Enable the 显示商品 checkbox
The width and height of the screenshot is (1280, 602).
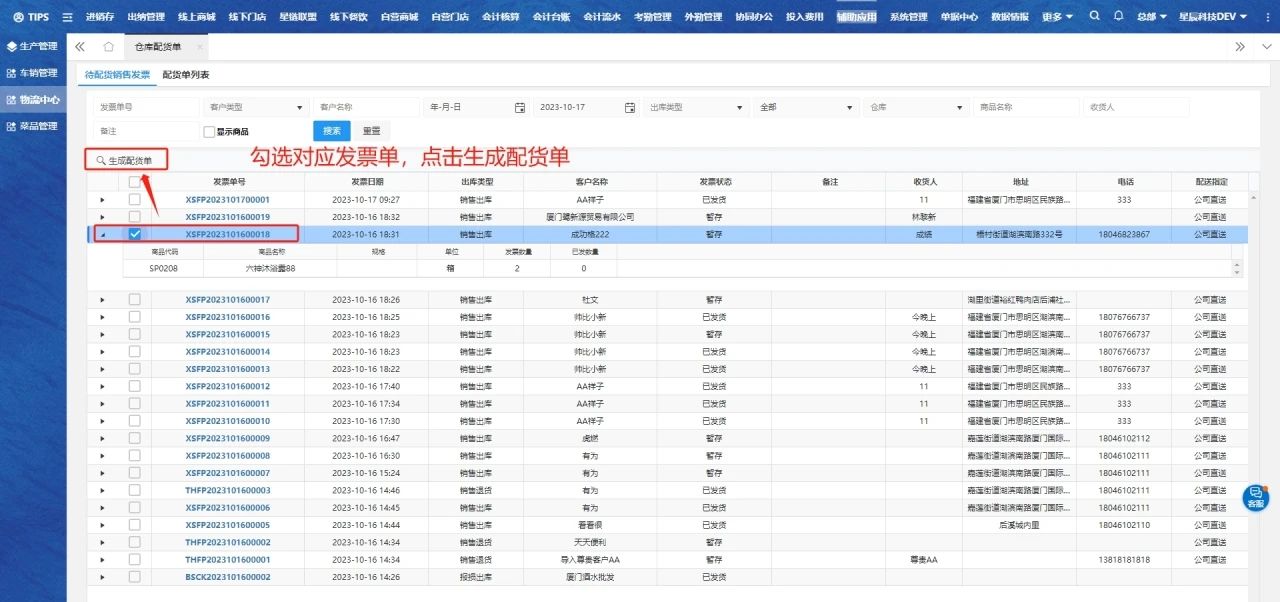[209, 131]
